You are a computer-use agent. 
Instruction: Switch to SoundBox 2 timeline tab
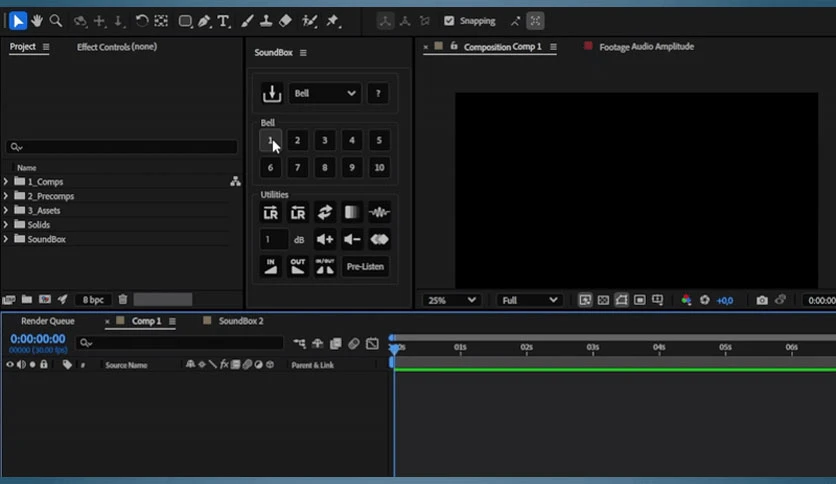tap(241, 321)
